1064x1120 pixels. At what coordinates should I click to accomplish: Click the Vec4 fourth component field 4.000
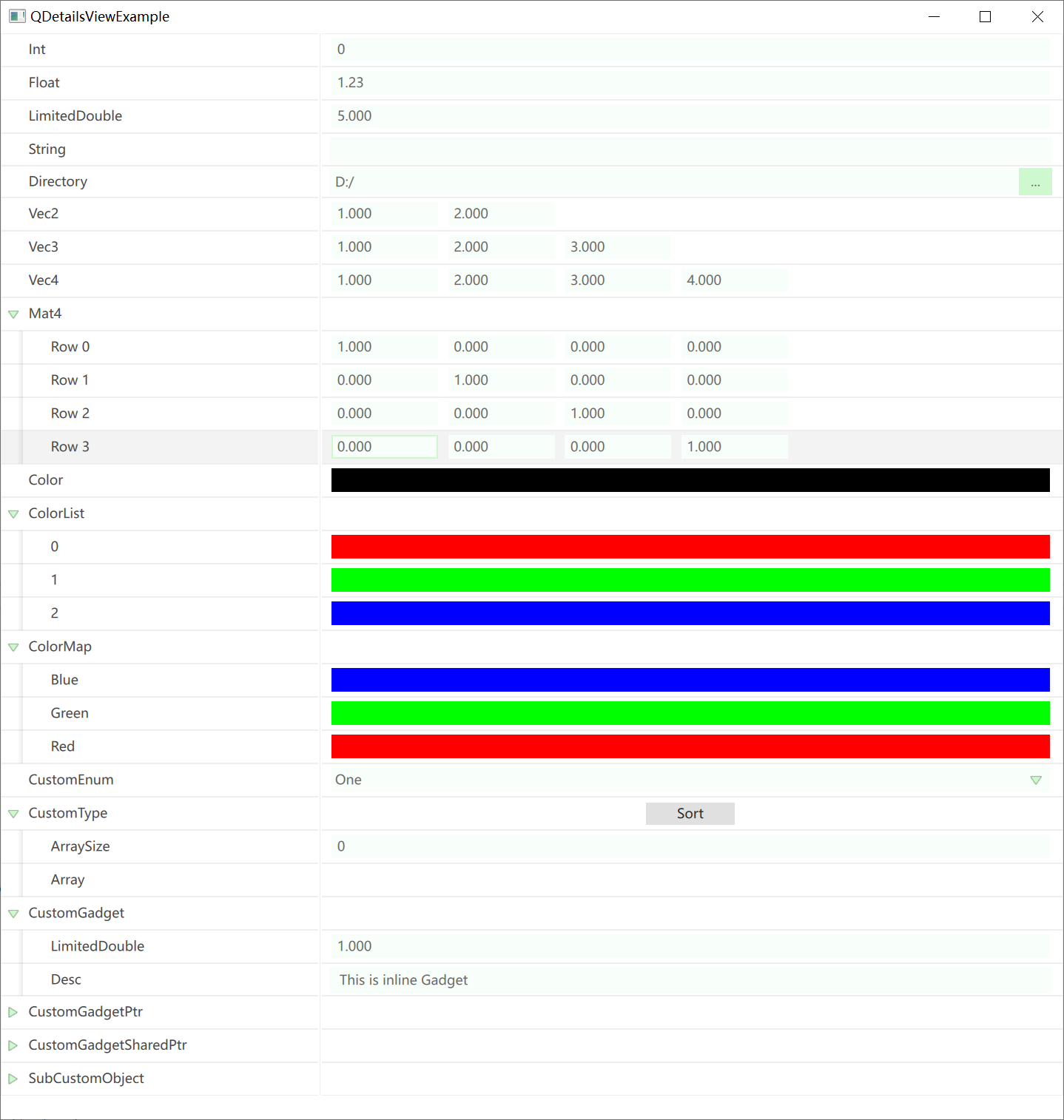point(733,280)
